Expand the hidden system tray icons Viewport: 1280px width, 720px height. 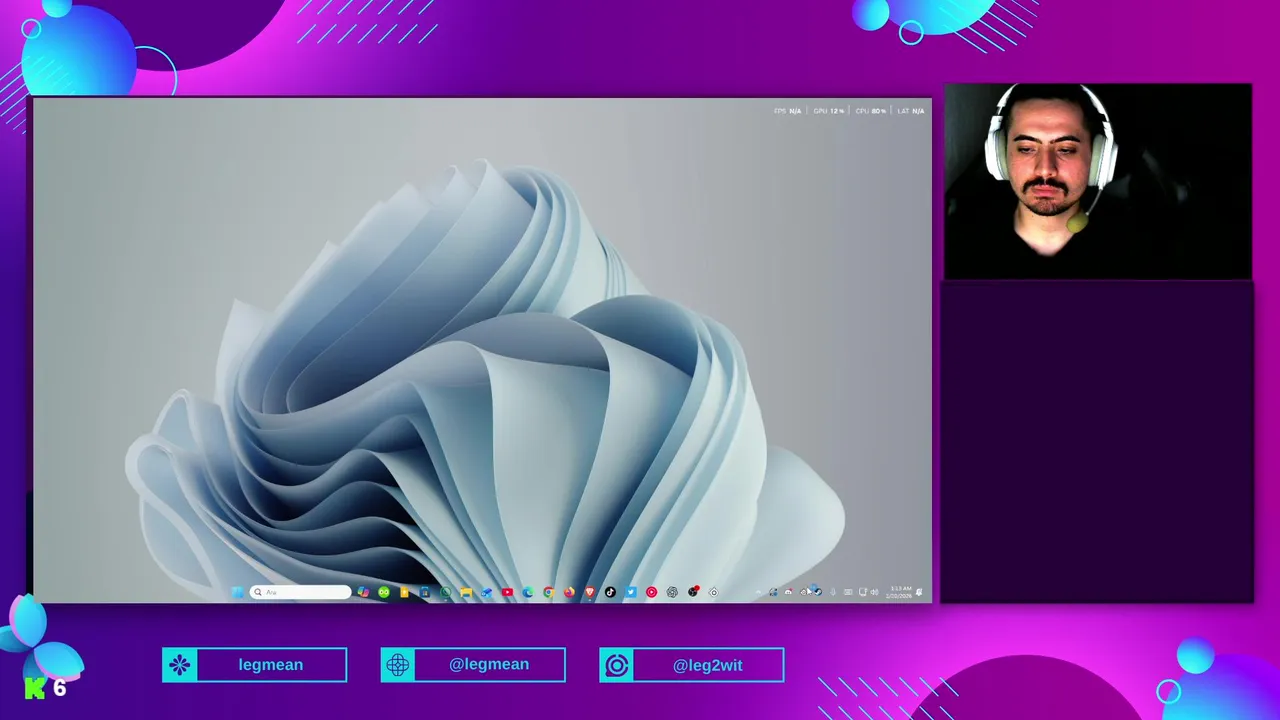tap(758, 592)
